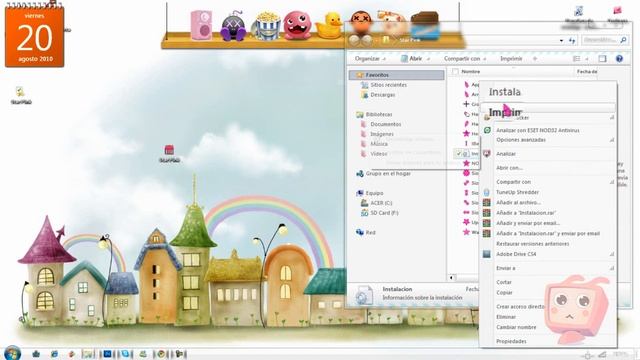Viewport: 640px width, 360px height.
Task: Click the Adobe Drive CS4 icon
Action: point(487,254)
